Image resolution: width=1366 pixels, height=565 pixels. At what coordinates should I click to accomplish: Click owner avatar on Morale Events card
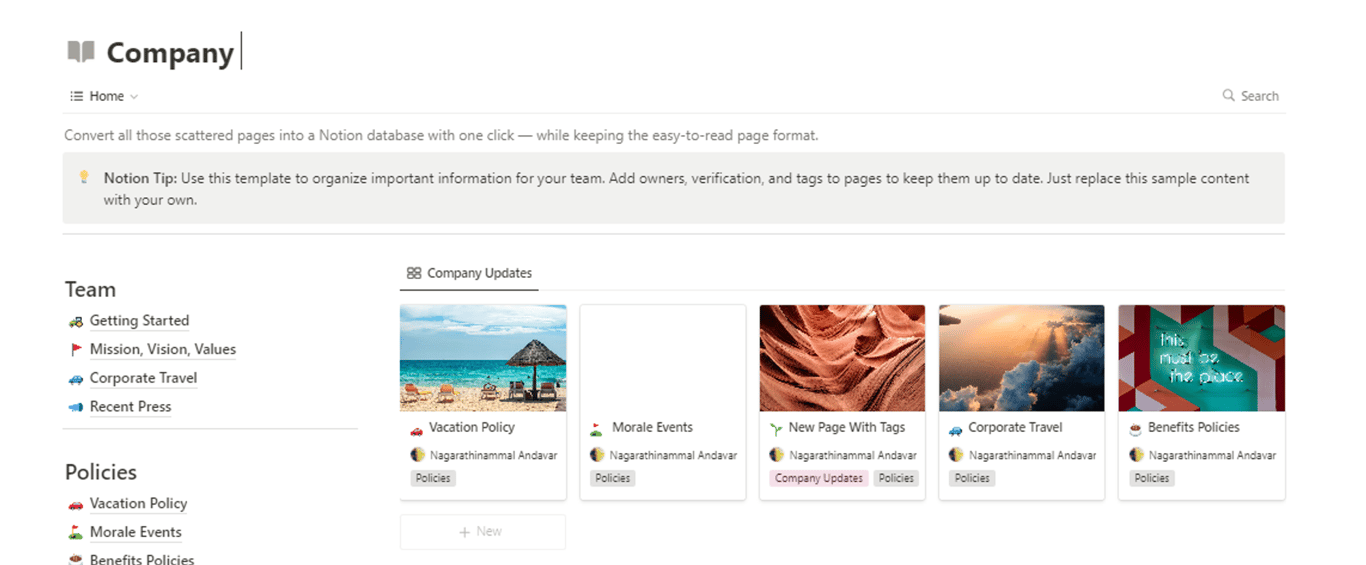pos(597,454)
